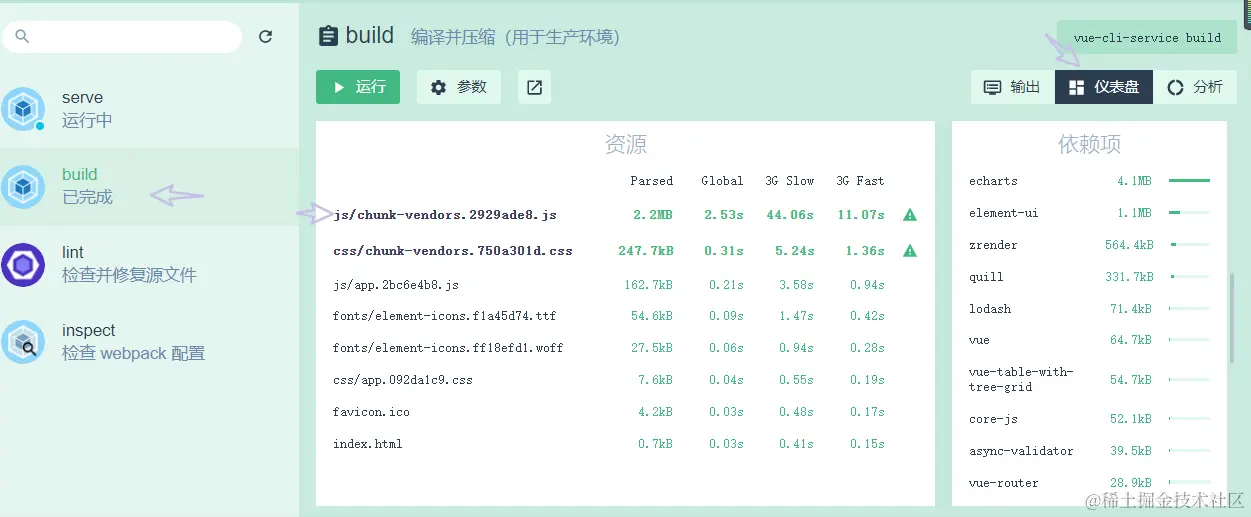Open the 参数 parameters button
1251x517 pixels.
point(459,87)
